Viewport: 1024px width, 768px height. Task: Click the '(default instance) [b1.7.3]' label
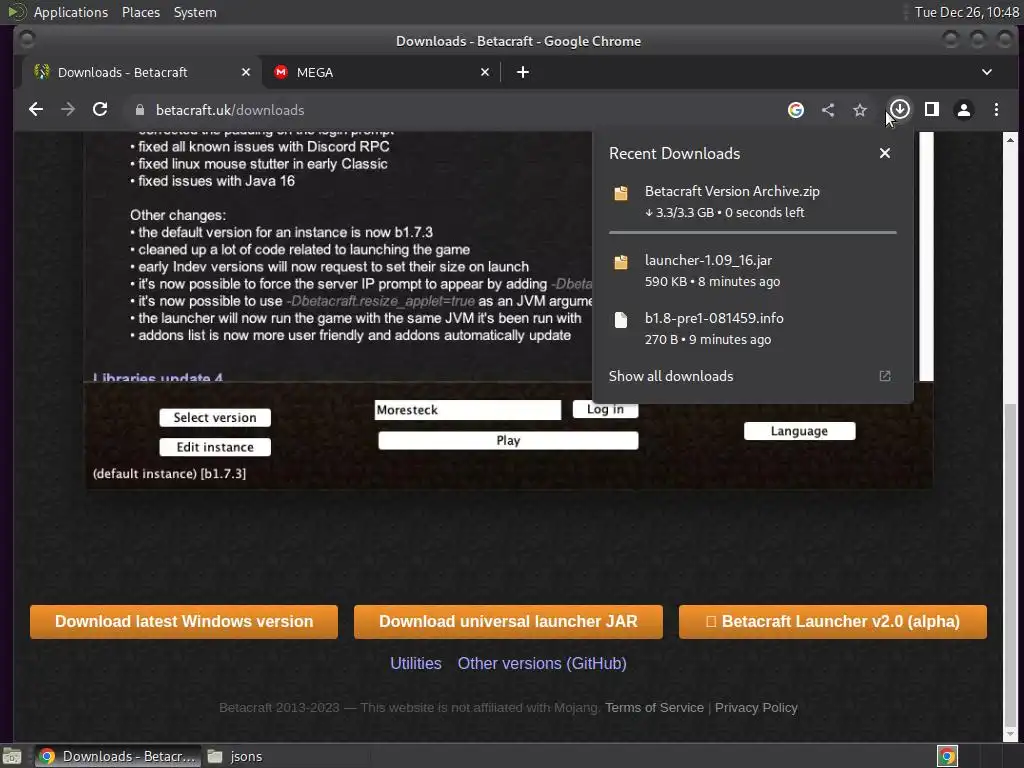point(169,474)
